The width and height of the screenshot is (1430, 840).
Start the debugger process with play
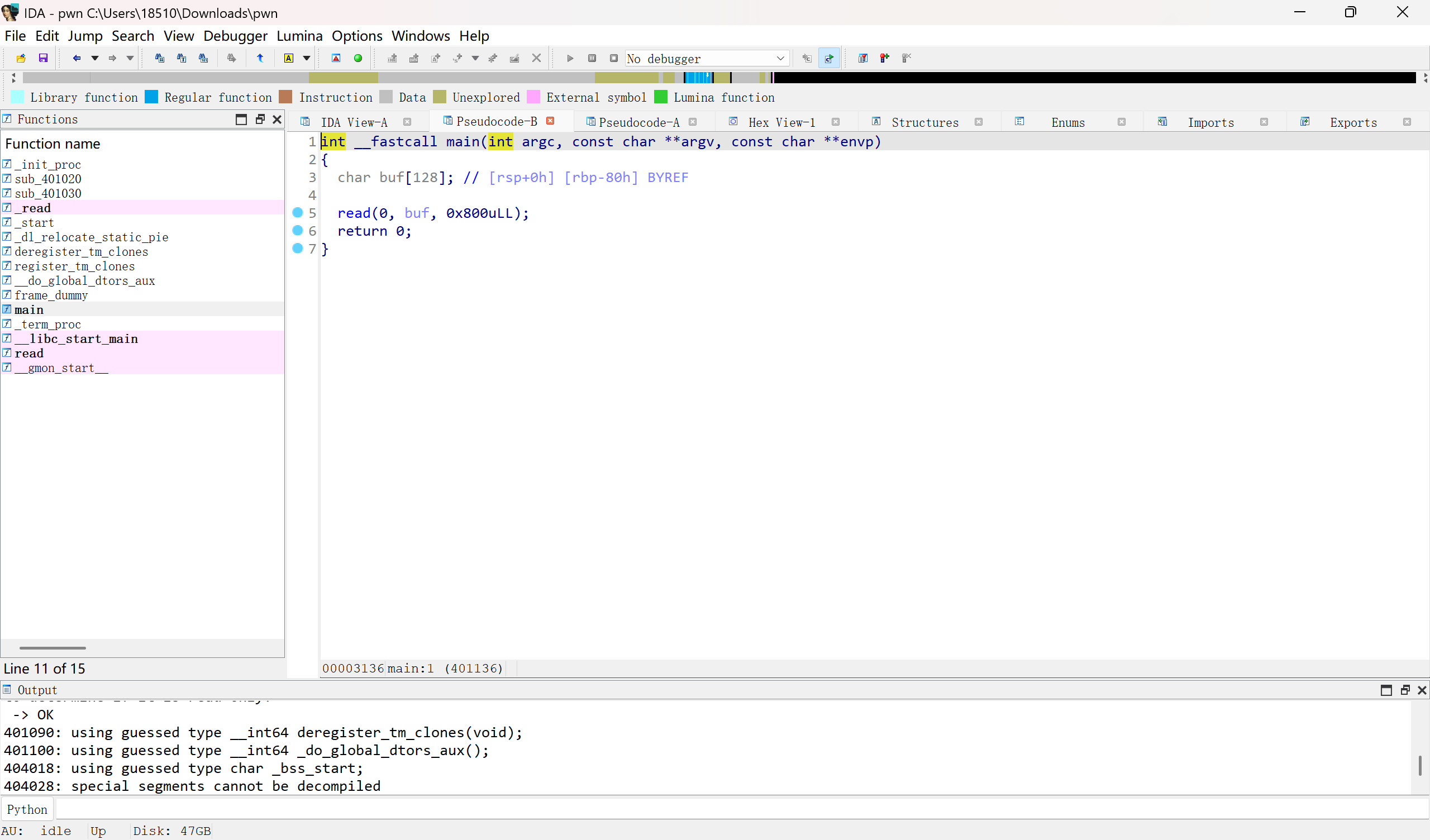click(570, 58)
